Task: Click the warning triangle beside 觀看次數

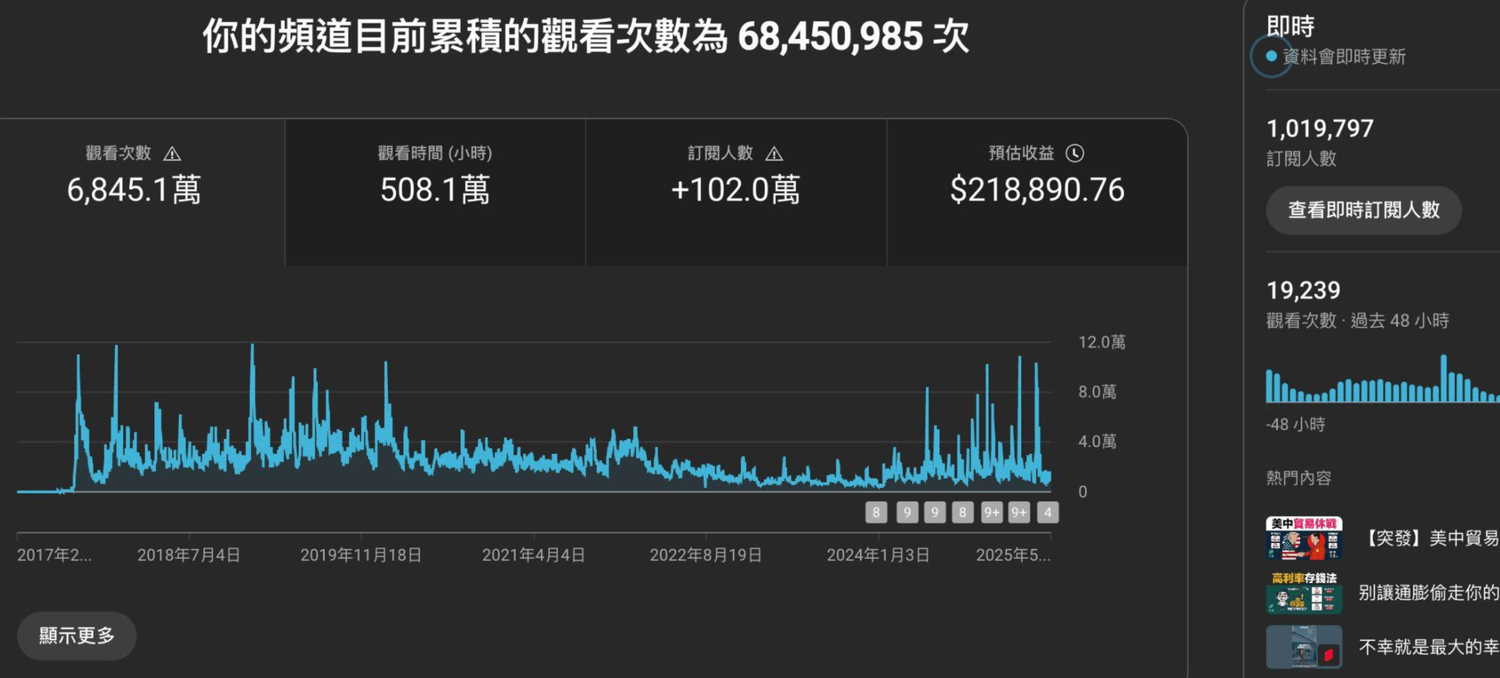Action: (x=172, y=154)
